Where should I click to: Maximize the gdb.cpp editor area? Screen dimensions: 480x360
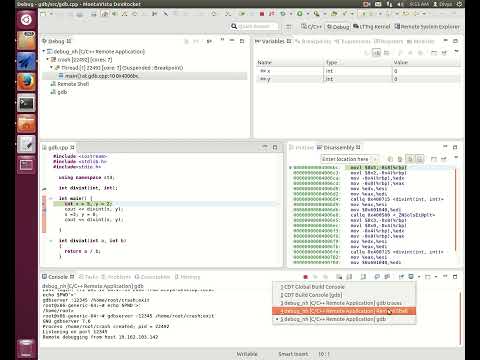[275, 147]
